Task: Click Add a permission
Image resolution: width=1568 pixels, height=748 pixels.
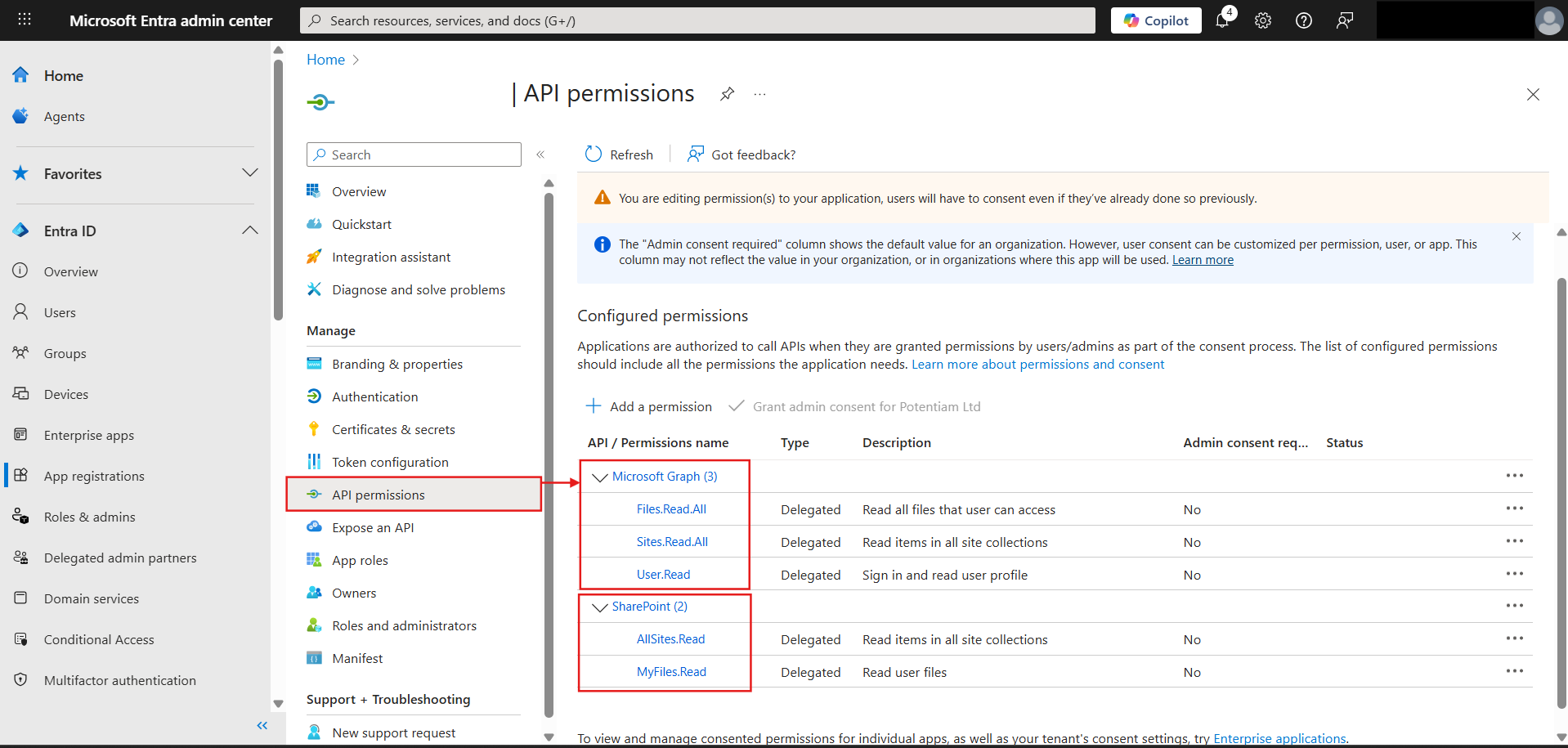Action: click(649, 406)
